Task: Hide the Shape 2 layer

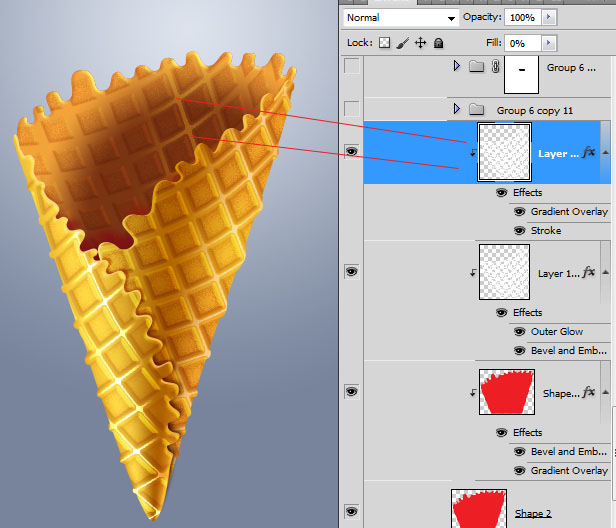Action: click(x=351, y=513)
